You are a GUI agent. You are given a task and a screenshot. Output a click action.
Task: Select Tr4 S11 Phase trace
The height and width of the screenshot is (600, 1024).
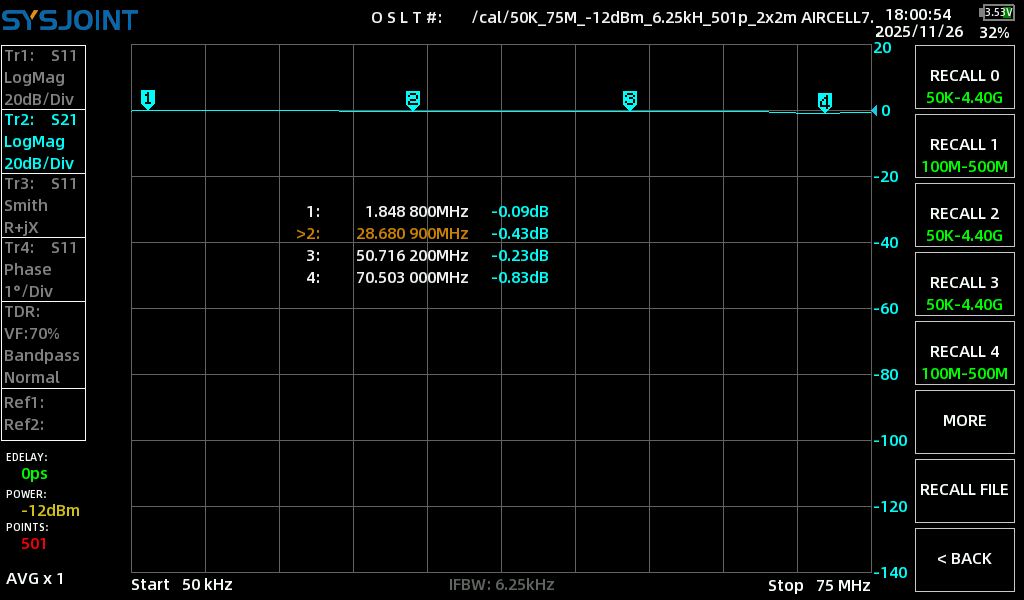tap(43, 269)
